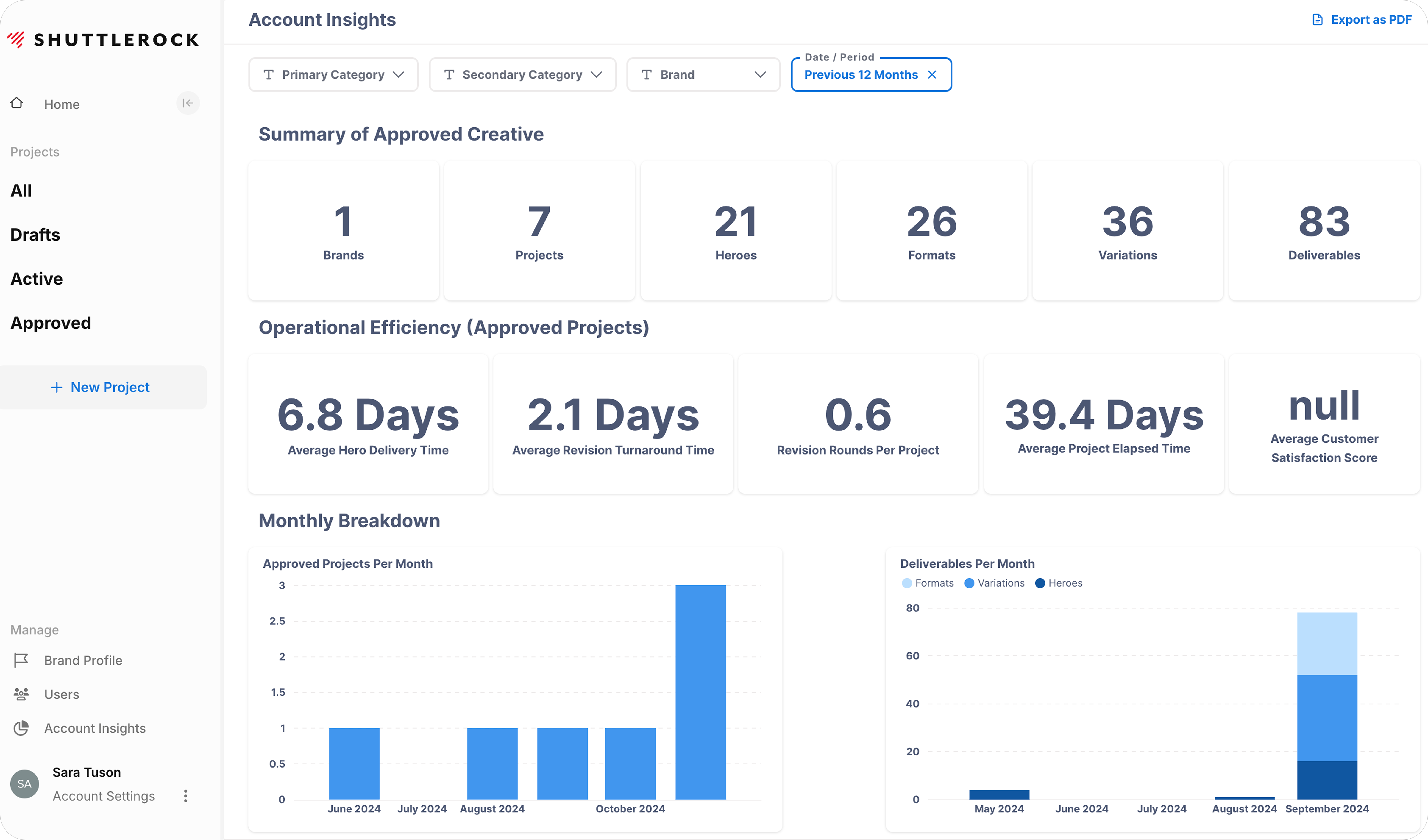Click the SA user avatar
This screenshot has width=1428, height=840.
pyautogui.click(x=24, y=784)
